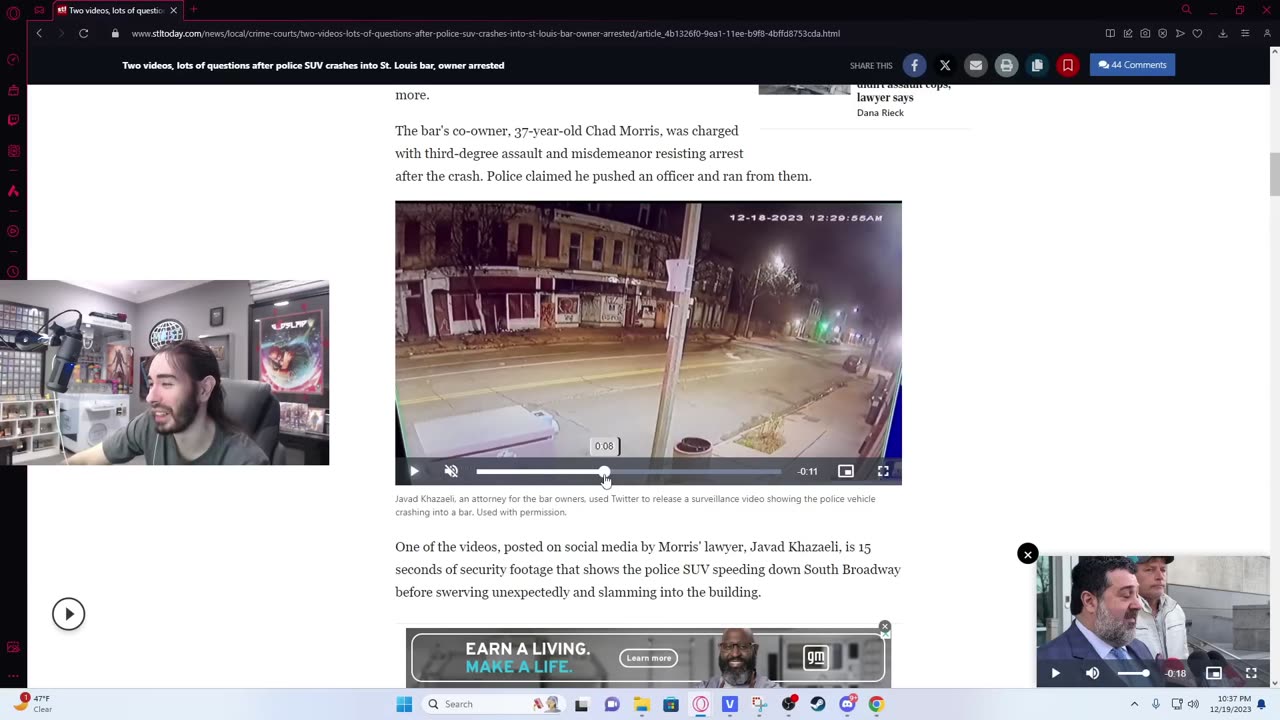The width and height of the screenshot is (1280, 720).
Task: Select the 'Two videos, lots of questions' tab
Action: click(117, 10)
